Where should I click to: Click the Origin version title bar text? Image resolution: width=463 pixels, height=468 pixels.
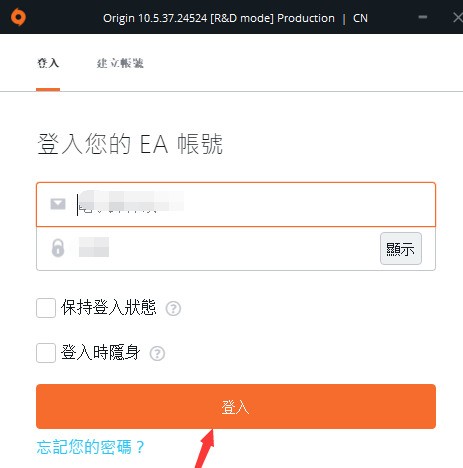pos(235,18)
